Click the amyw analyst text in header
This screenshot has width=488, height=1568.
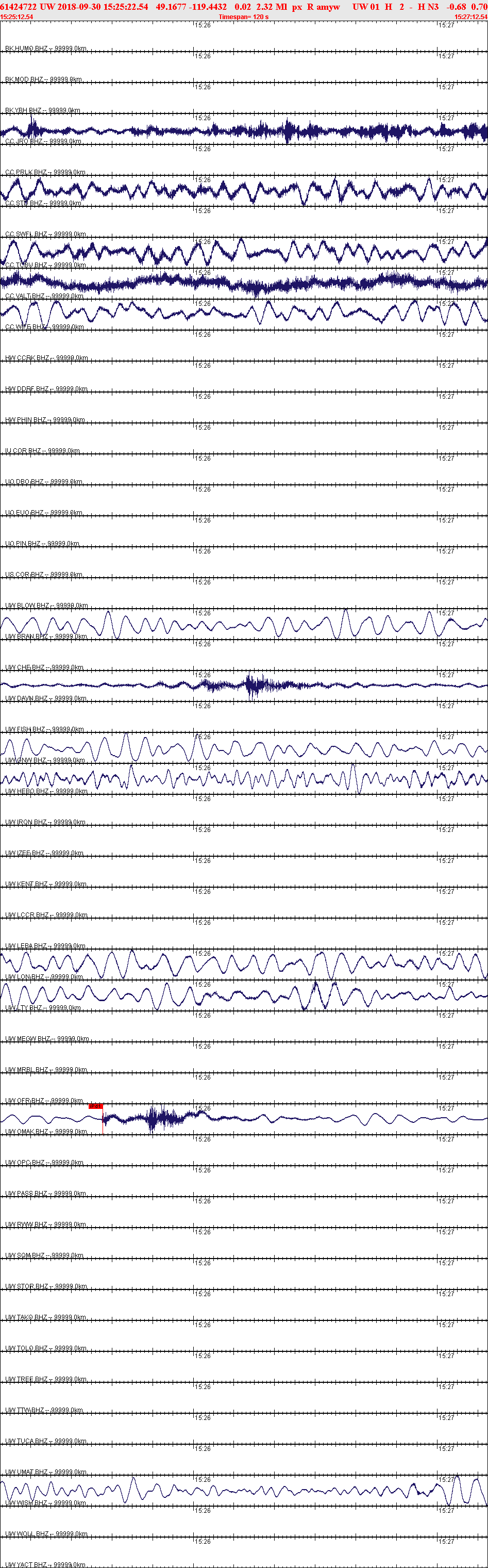point(328,7)
